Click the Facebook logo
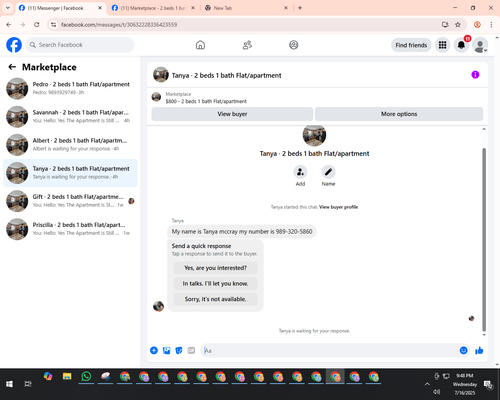500x400 pixels. (x=14, y=45)
